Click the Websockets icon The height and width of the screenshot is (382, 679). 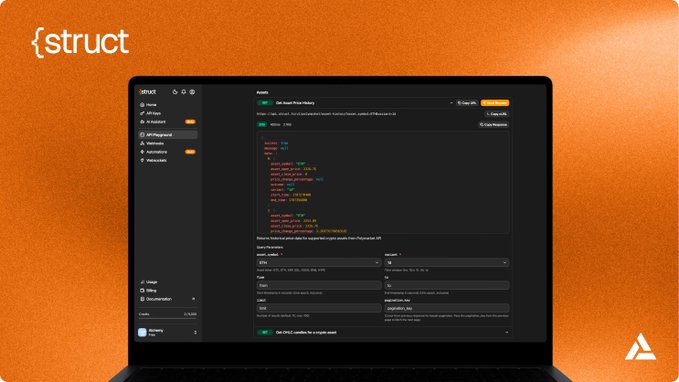(142, 161)
